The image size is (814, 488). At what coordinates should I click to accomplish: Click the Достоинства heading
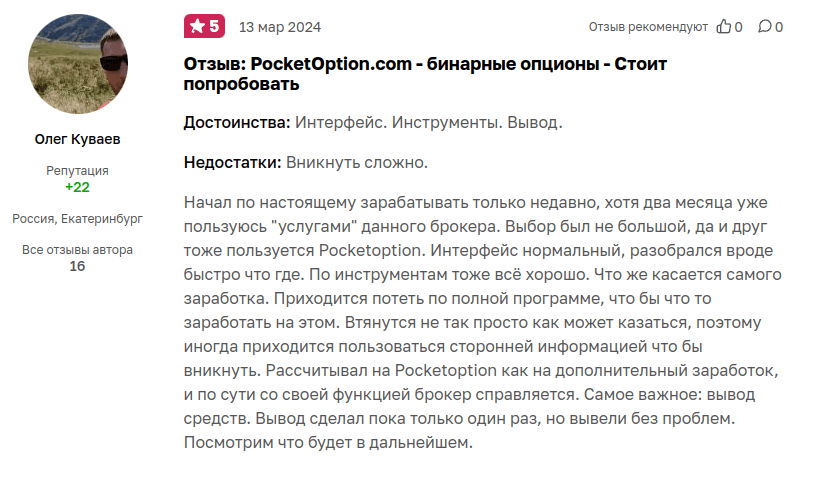(x=237, y=123)
